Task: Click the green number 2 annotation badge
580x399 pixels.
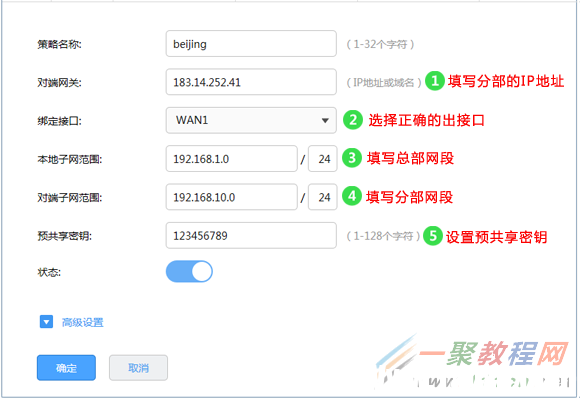Action: (353, 120)
